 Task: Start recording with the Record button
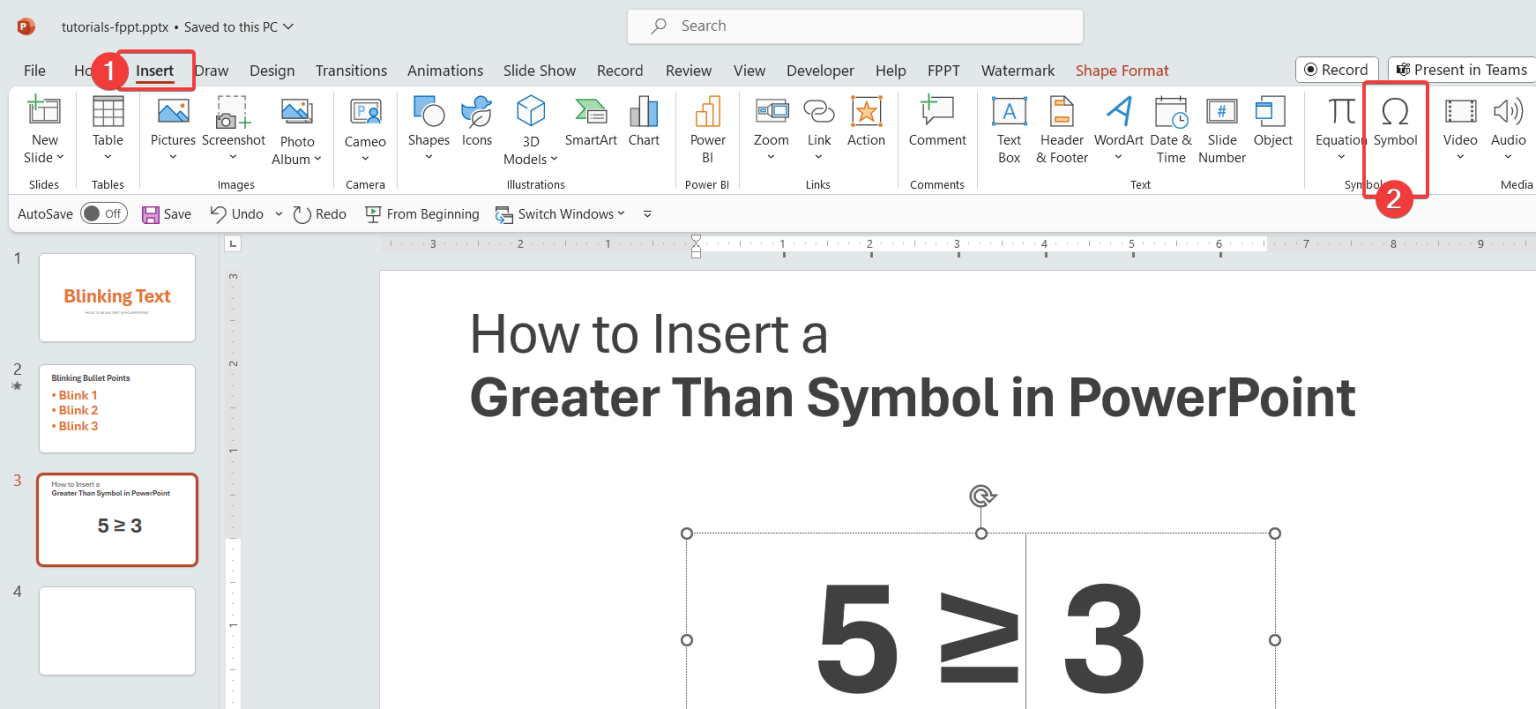[1337, 69]
